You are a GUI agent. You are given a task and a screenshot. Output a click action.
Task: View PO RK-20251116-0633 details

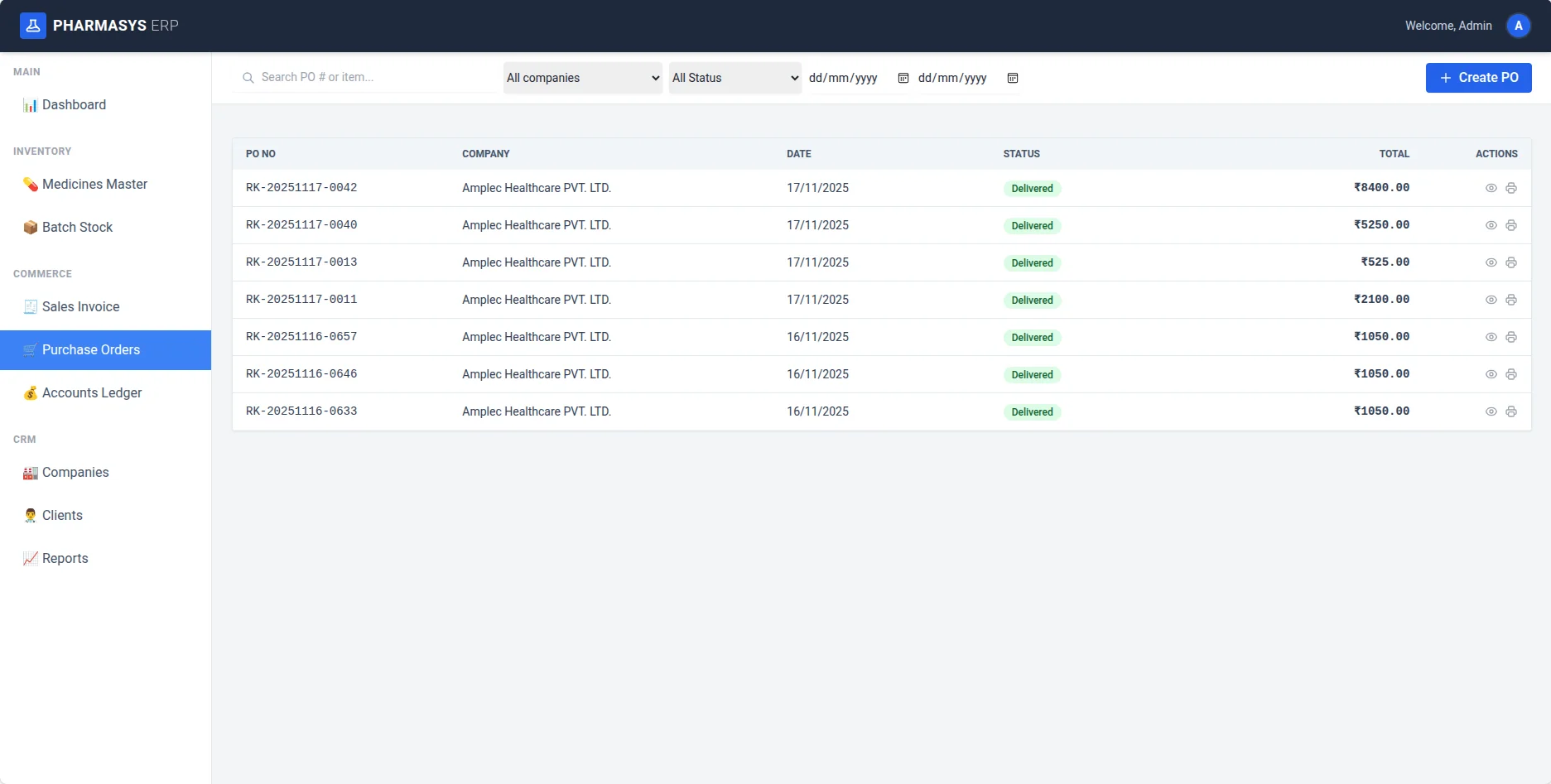(x=1491, y=411)
